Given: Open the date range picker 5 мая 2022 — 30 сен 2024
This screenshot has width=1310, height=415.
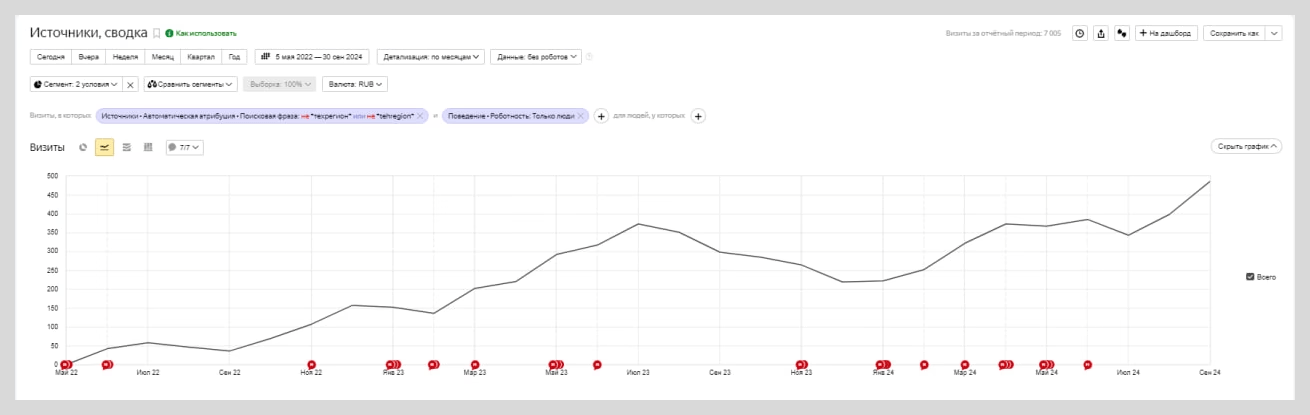Looking at the screenshot, I should tap(312, 57).
